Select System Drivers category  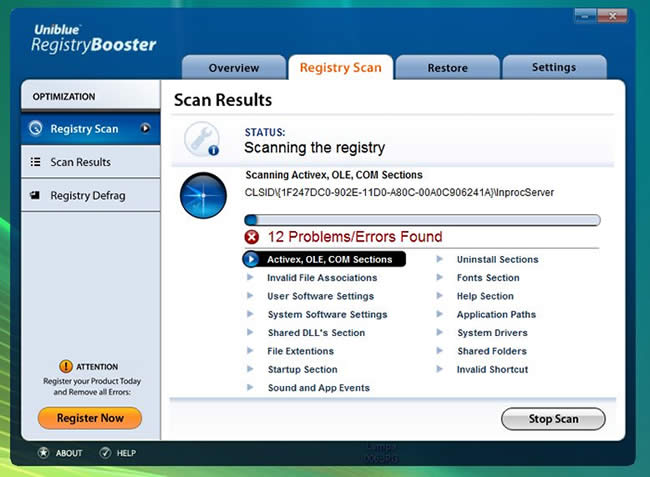(492, 333)
